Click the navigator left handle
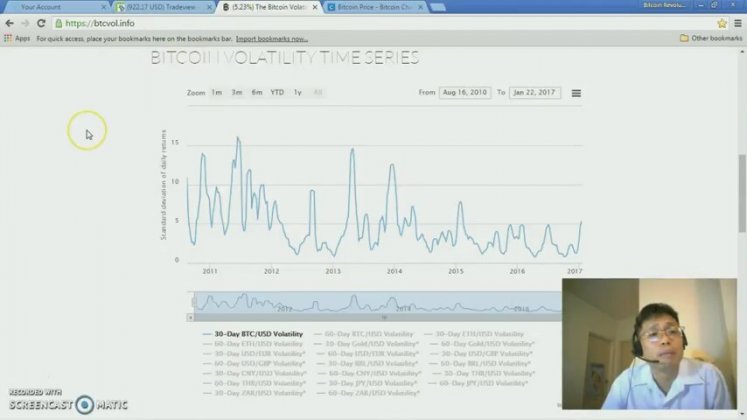The height and width of the screenshot is (420, 747). (193, 302)
